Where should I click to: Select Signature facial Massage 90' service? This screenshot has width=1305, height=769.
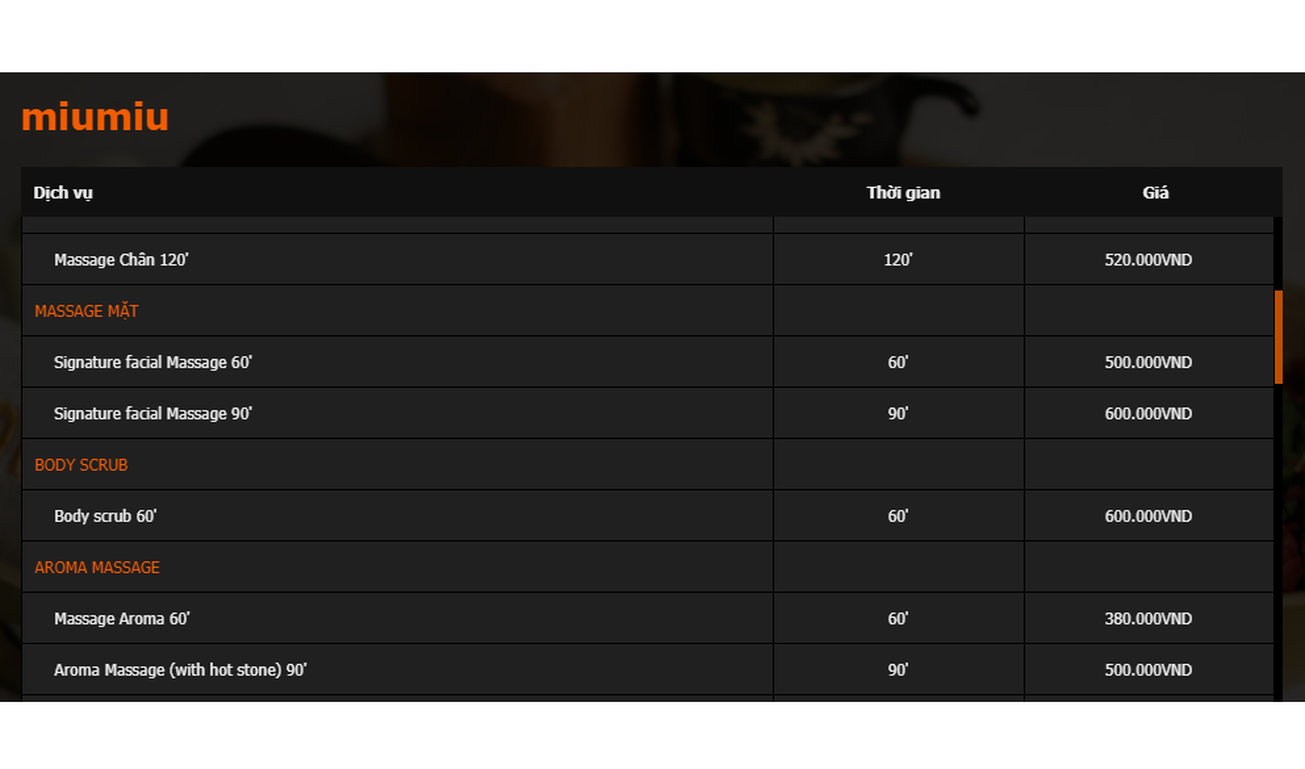pyautogui.click(x=153, y=414)
